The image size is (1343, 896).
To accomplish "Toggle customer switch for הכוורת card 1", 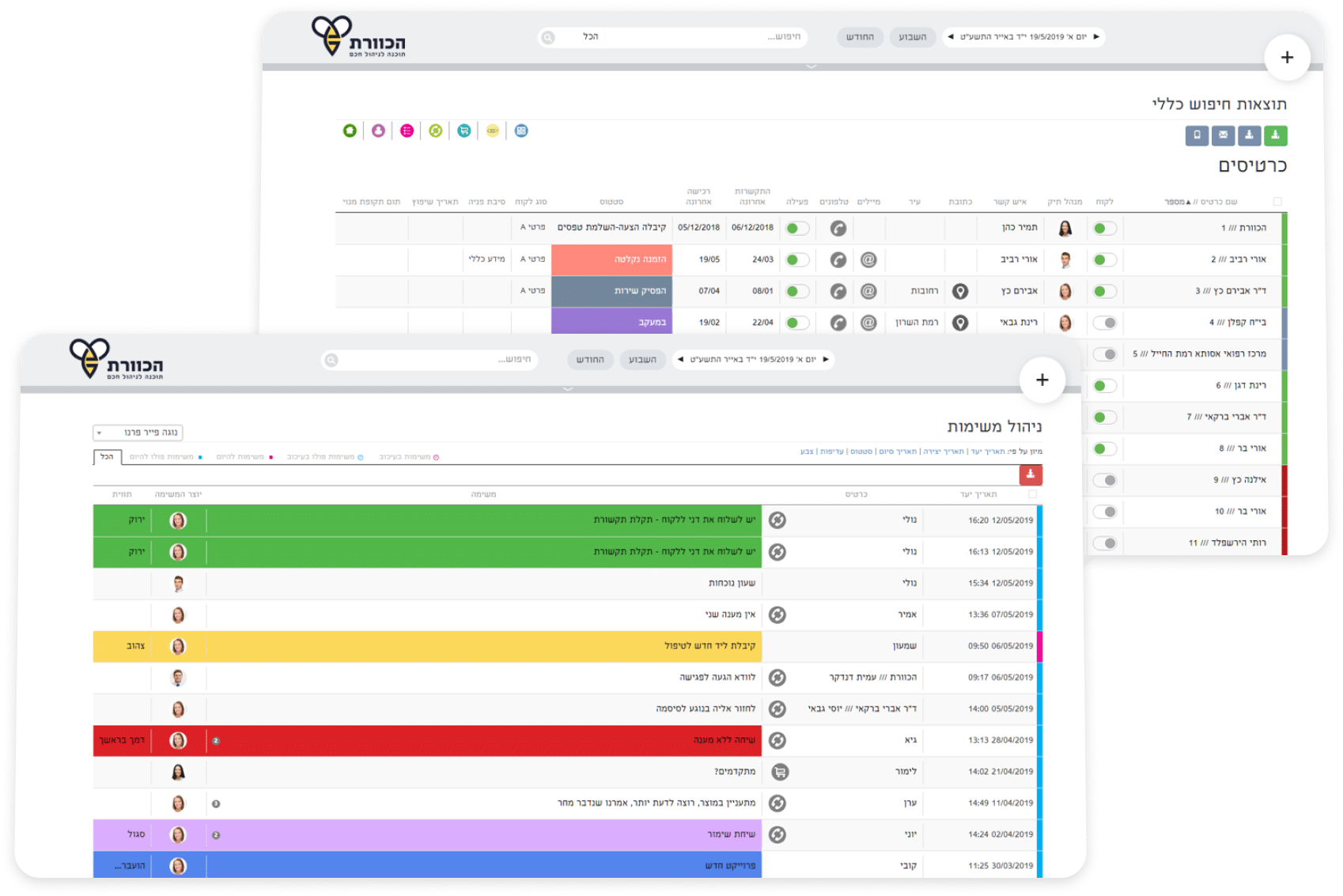I will tap(1104, 229).
